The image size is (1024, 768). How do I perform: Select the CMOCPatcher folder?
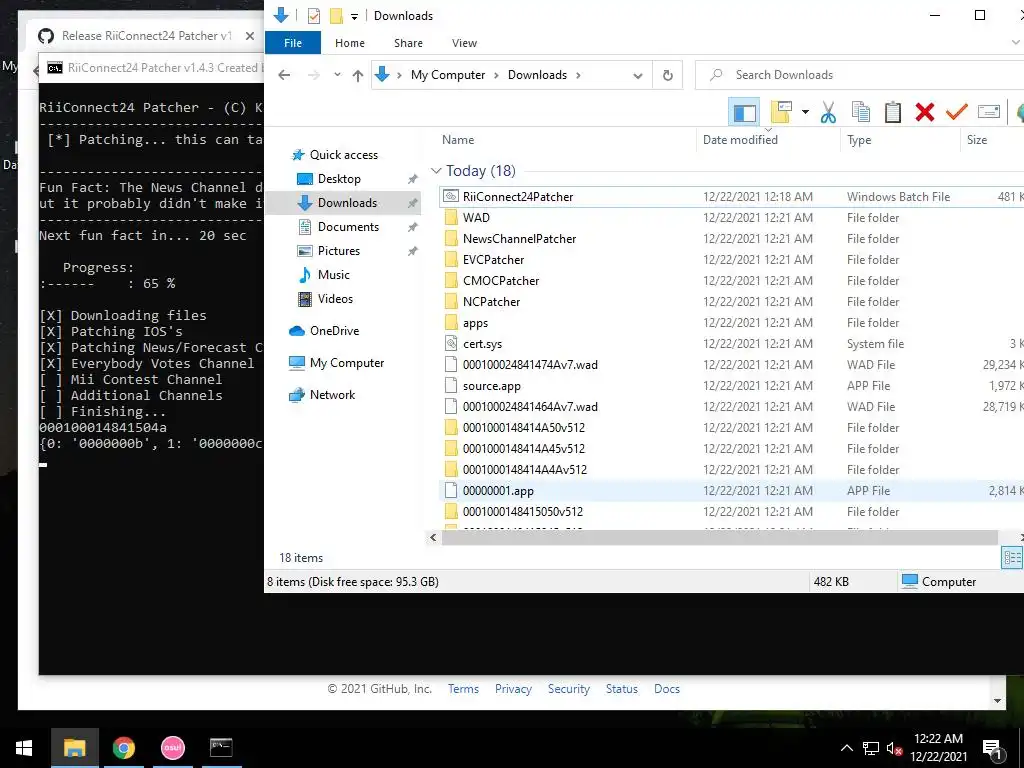click(501, 281)
